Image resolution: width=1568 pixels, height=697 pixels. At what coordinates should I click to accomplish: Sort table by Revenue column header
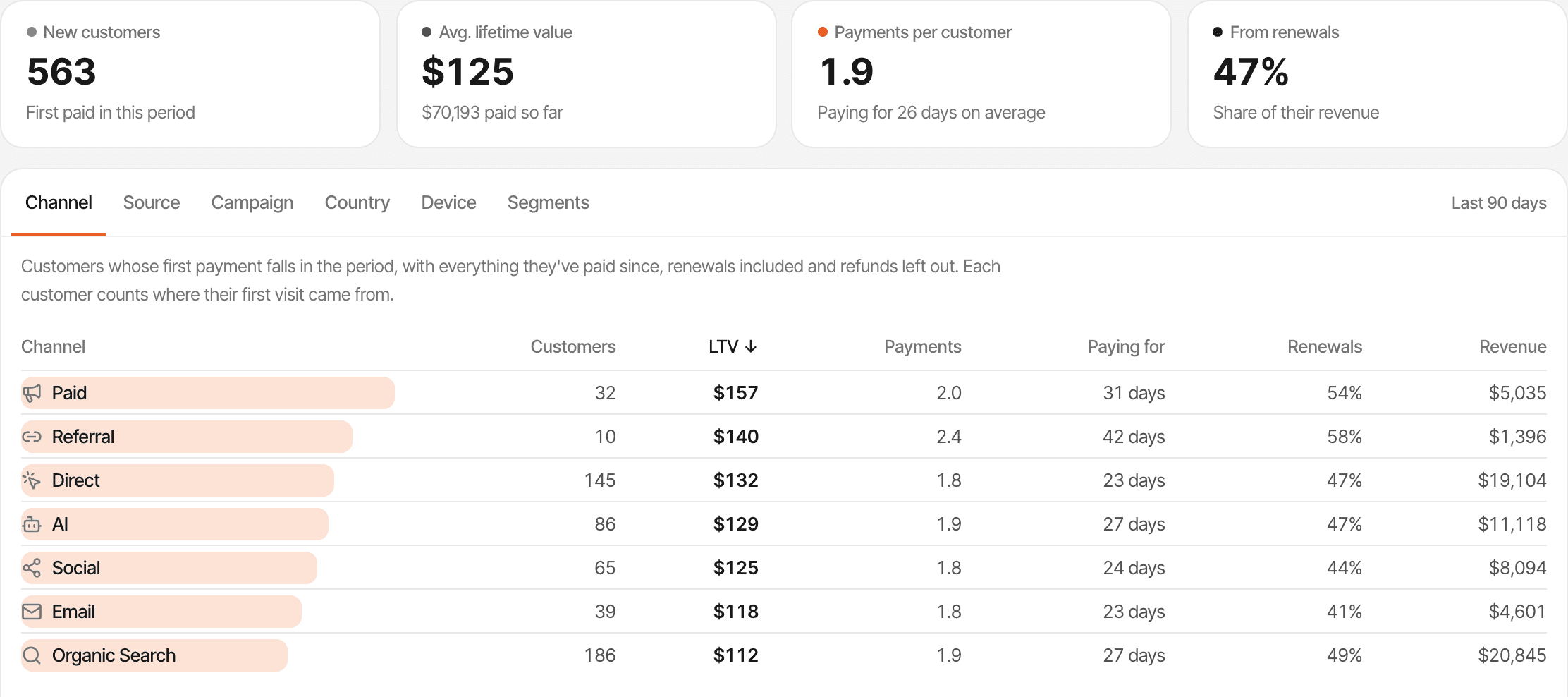coord(1513,346)
